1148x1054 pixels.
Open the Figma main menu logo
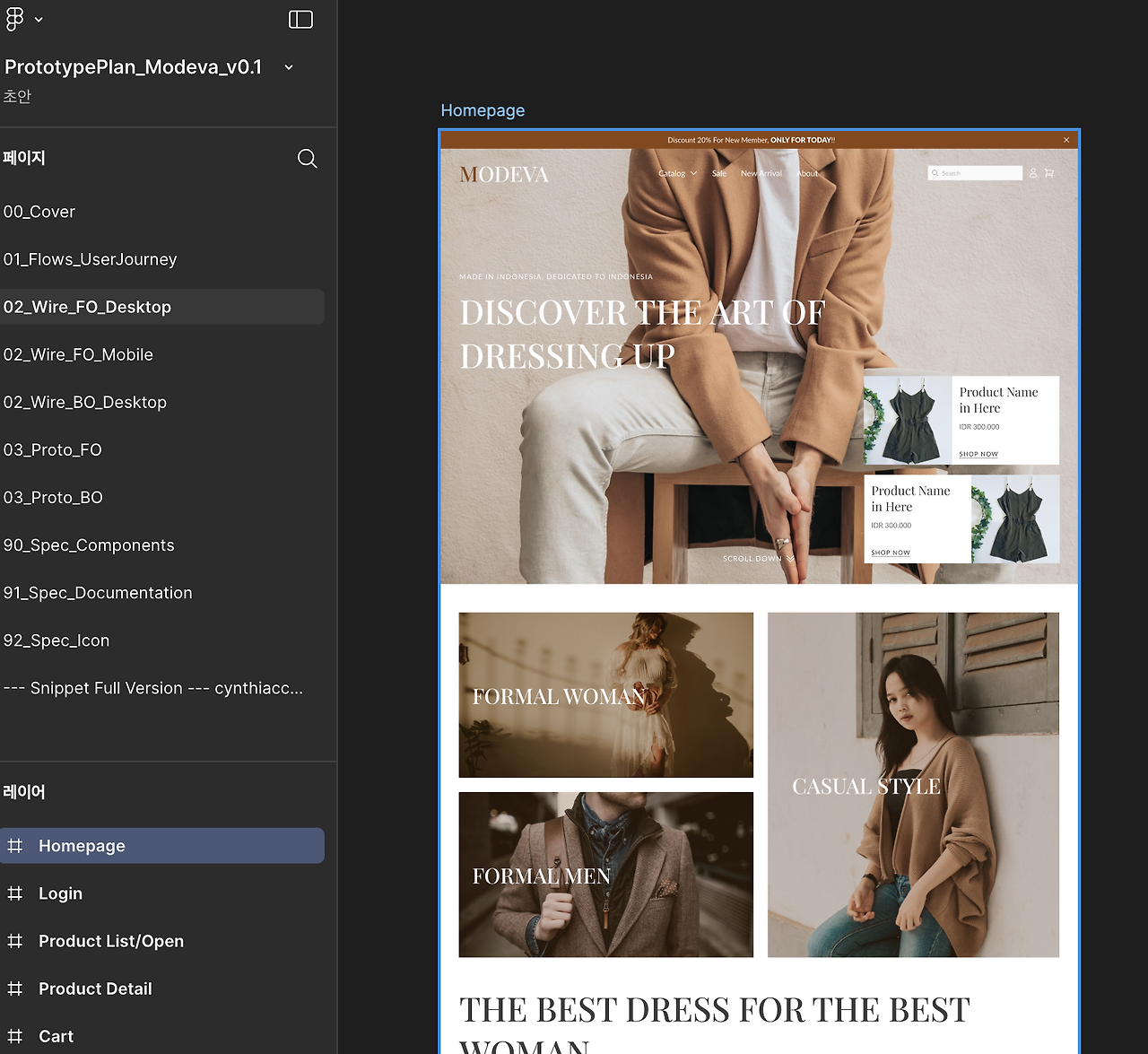coord(15,19)
